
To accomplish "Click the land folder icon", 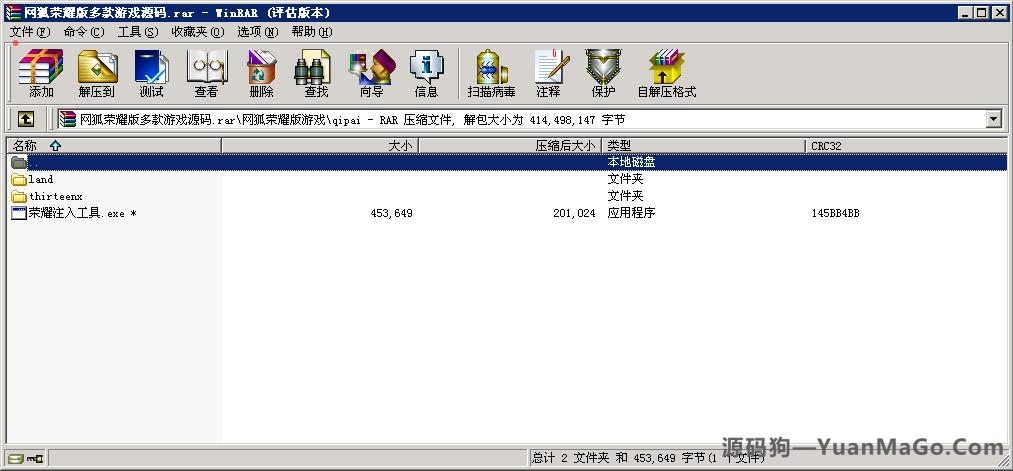I will (x=19, y=180).
